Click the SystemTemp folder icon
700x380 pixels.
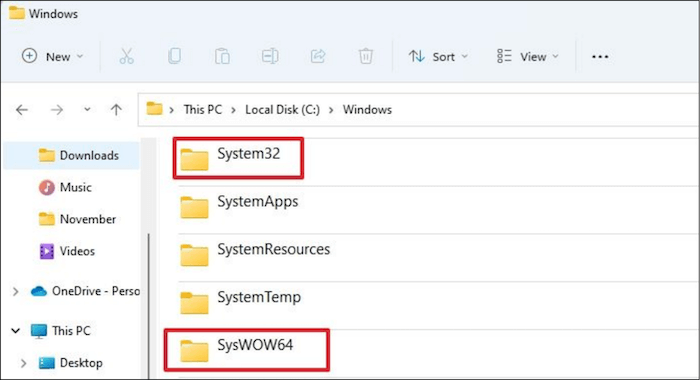194,303
